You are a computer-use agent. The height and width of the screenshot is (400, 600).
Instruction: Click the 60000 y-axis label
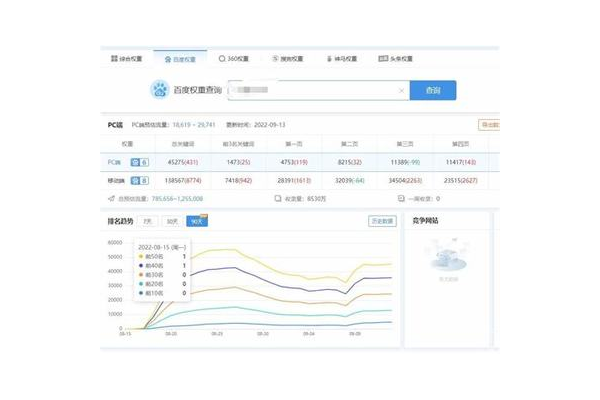pos(115,242)
